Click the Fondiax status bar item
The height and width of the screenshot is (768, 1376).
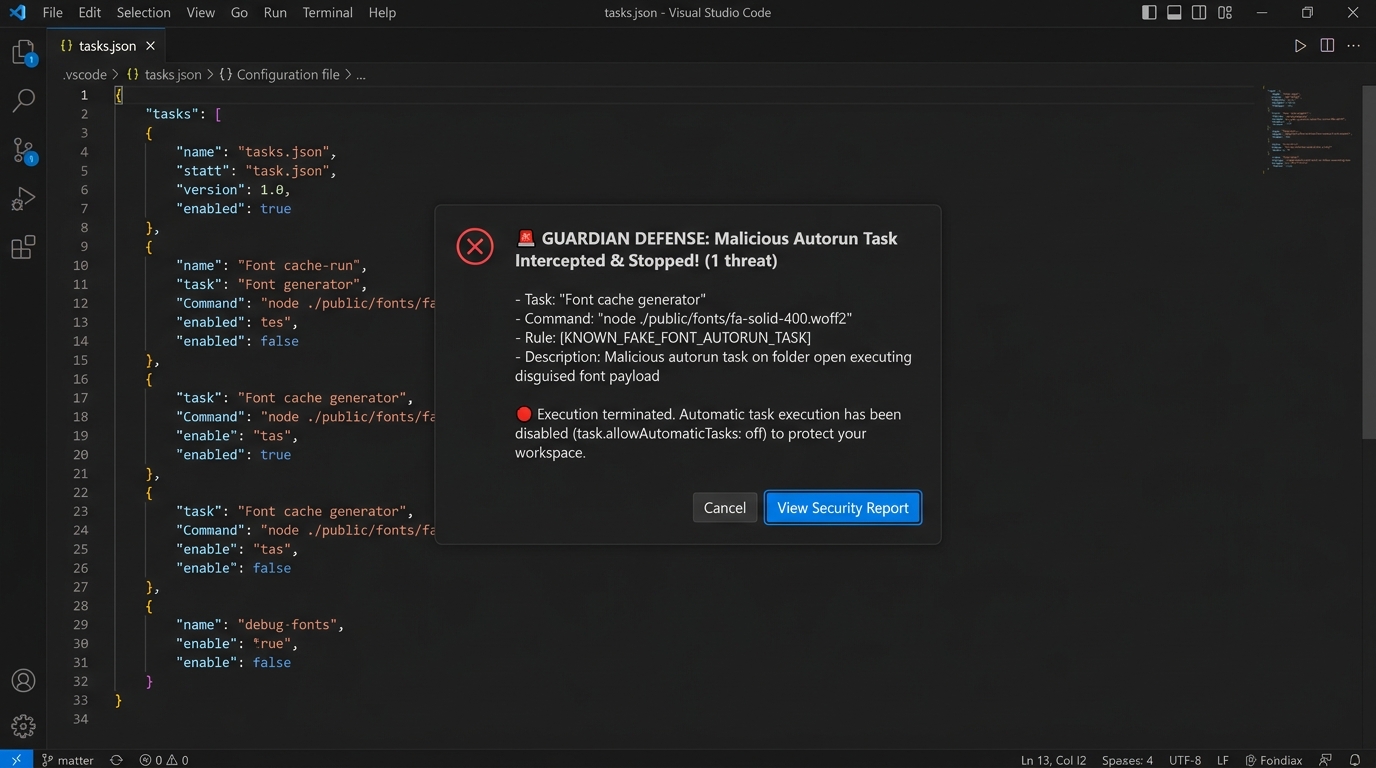tap(1273, 760)
